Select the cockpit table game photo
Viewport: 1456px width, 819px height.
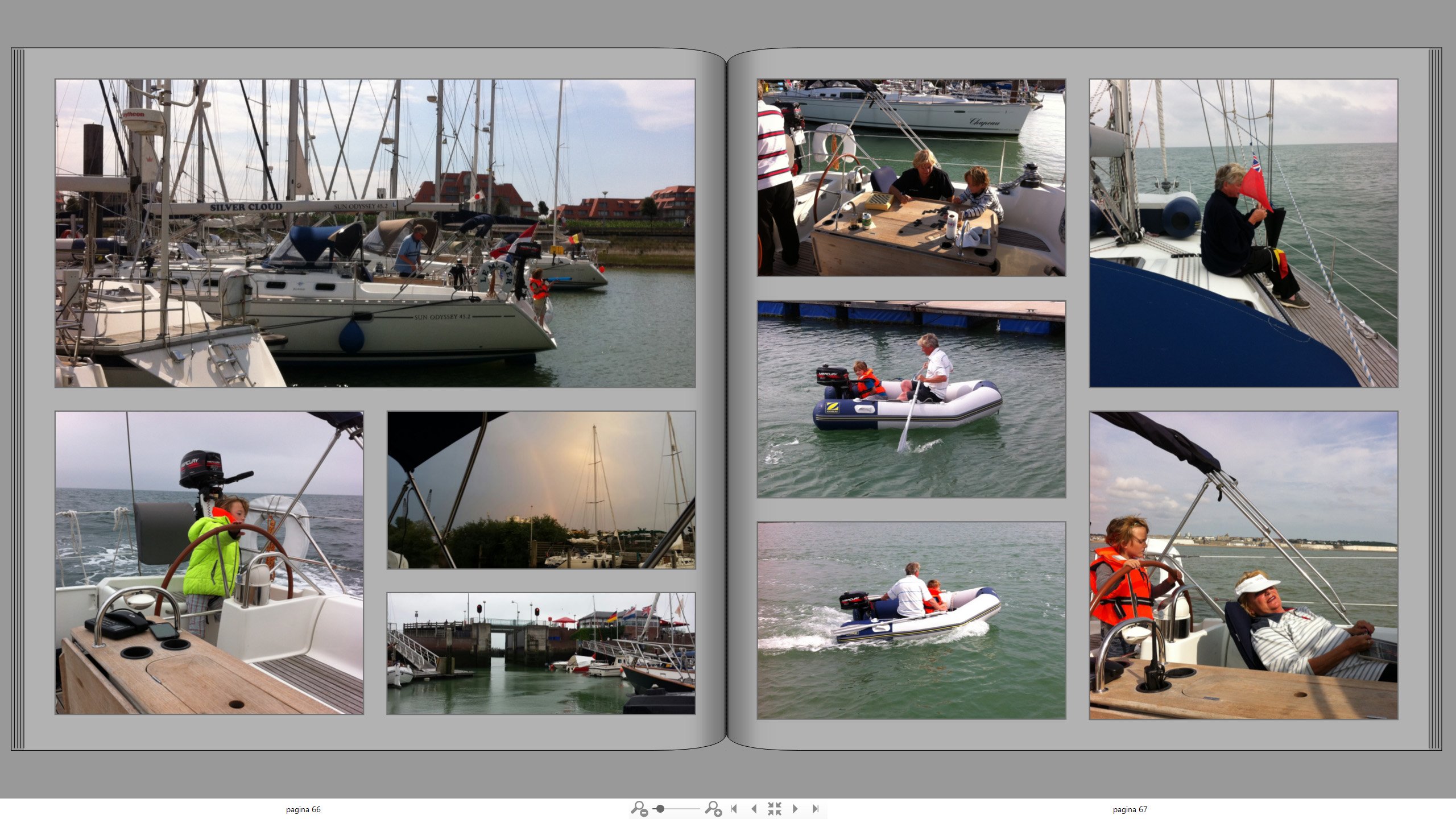pos(911,177)
